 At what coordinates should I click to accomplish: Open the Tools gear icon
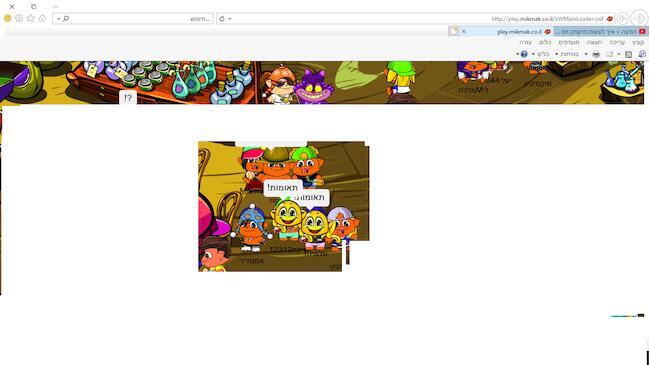pos(19,18)
